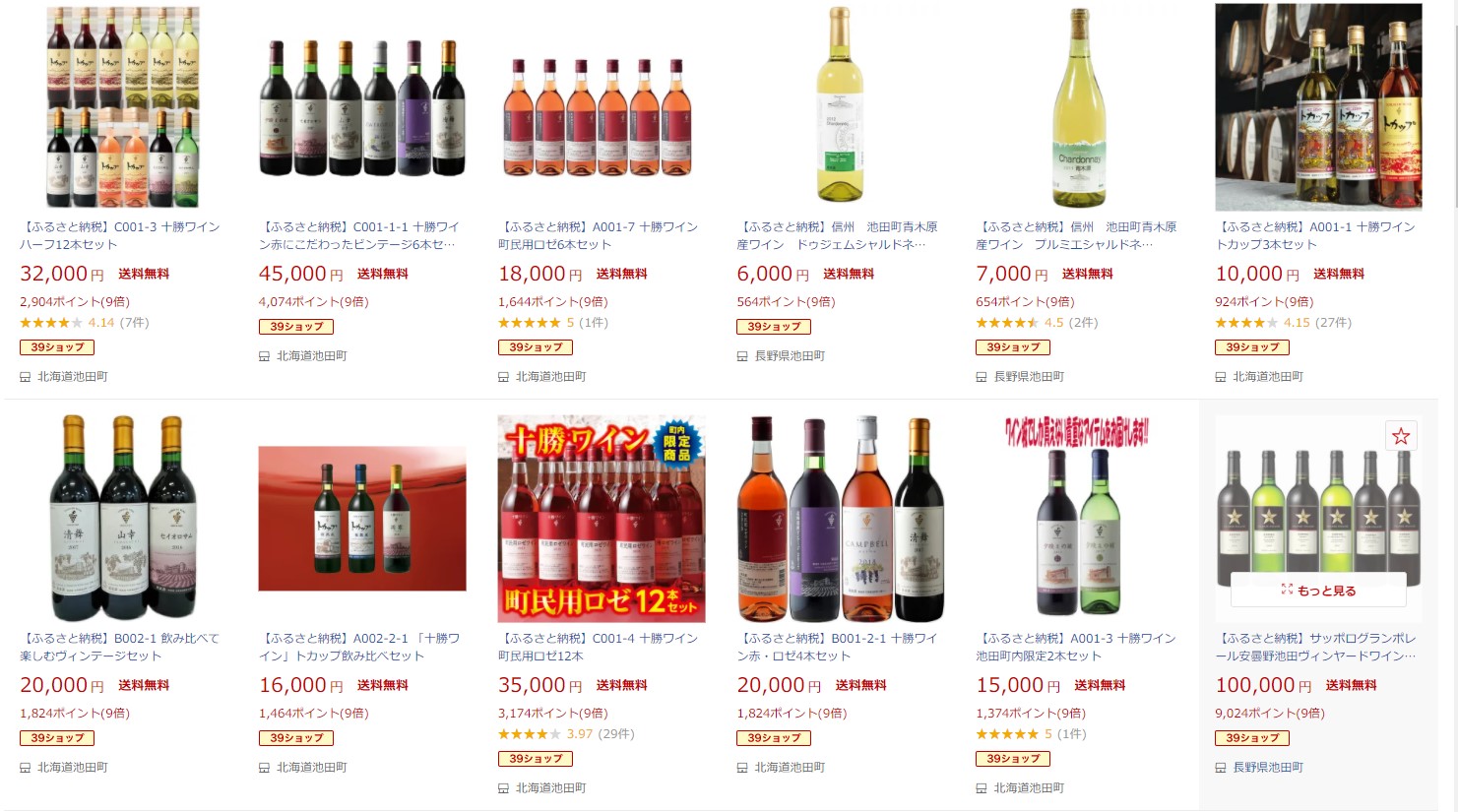This screenshot has width=1458, height=812.
Task: Open the red background トカップ飲み比べ thumbnail
Action: click(362, 519)
